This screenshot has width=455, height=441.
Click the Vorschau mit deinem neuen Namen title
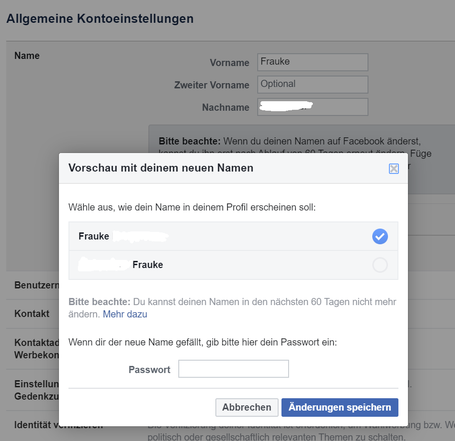pos(161,168)
